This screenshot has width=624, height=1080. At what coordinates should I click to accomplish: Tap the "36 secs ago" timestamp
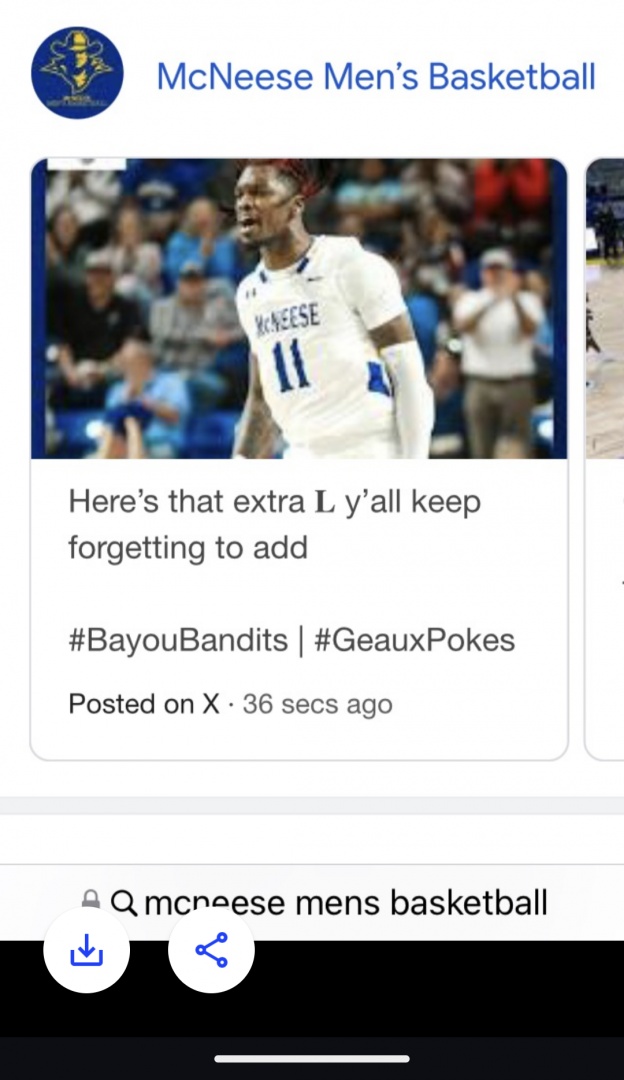(x=317, y=704)
